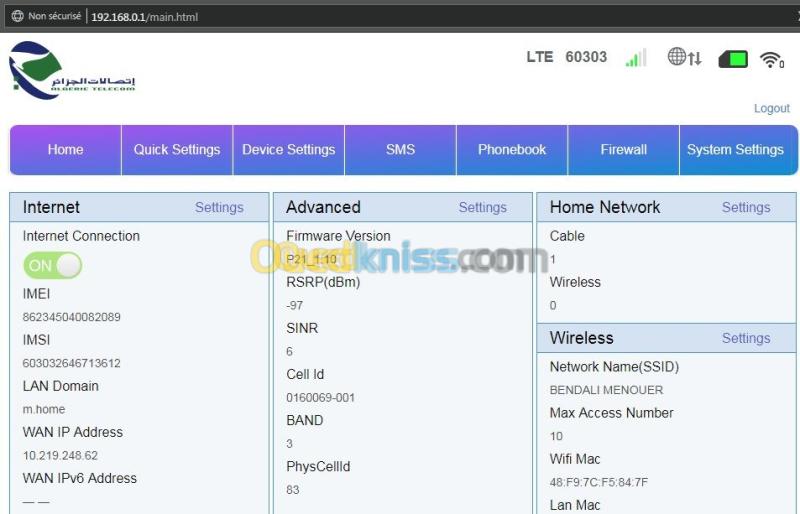Click the globe data transfer icon
This screenshot has height=514, width=800.
[x=685, y=57]
